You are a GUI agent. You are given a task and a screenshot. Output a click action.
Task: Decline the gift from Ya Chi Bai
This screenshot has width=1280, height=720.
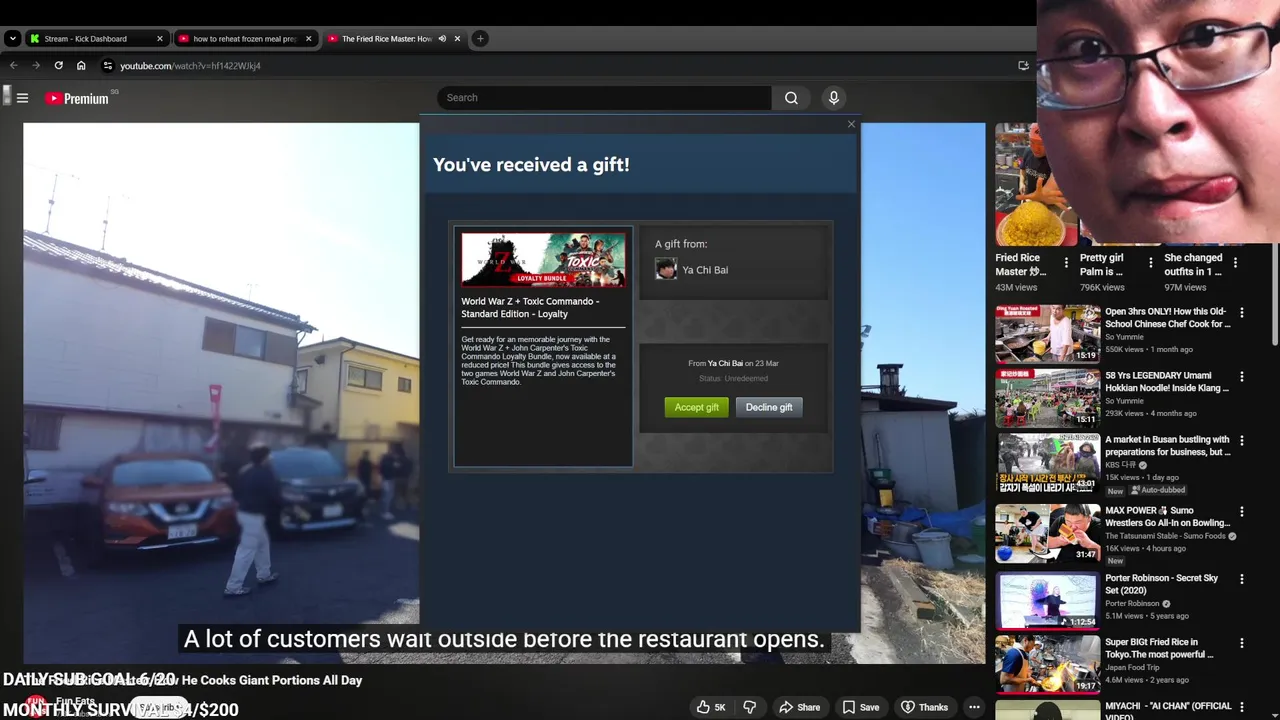point(769,407)
